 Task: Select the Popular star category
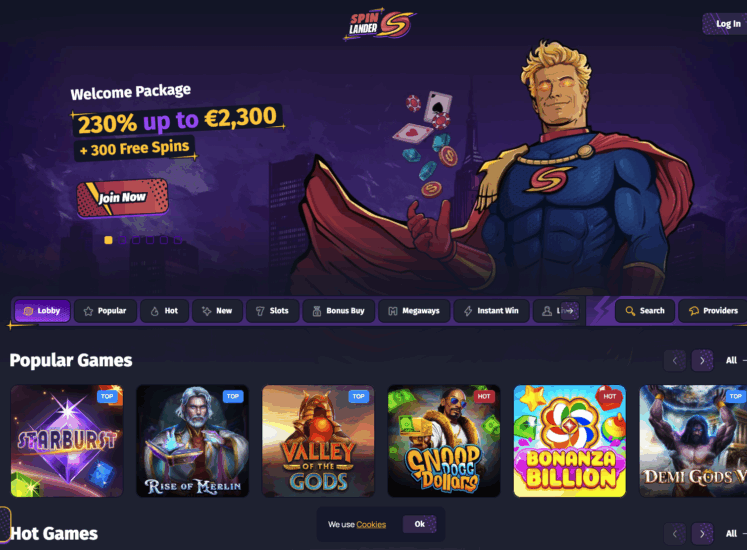tap(105, 311)
